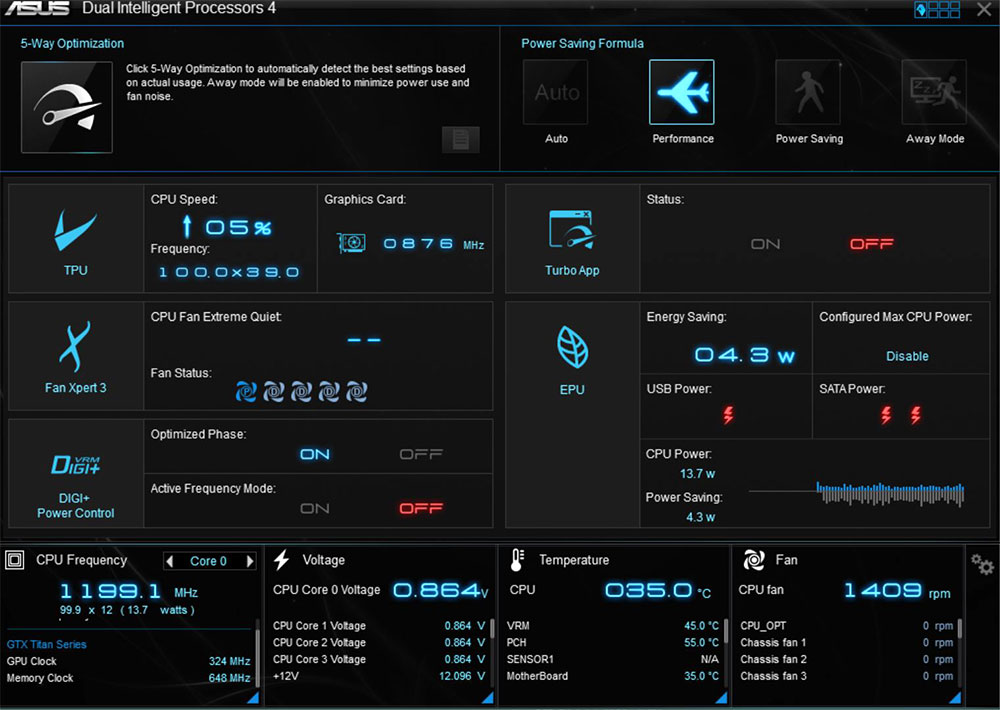
Task: Select Performance power saving mode
Action: (682, 93)
